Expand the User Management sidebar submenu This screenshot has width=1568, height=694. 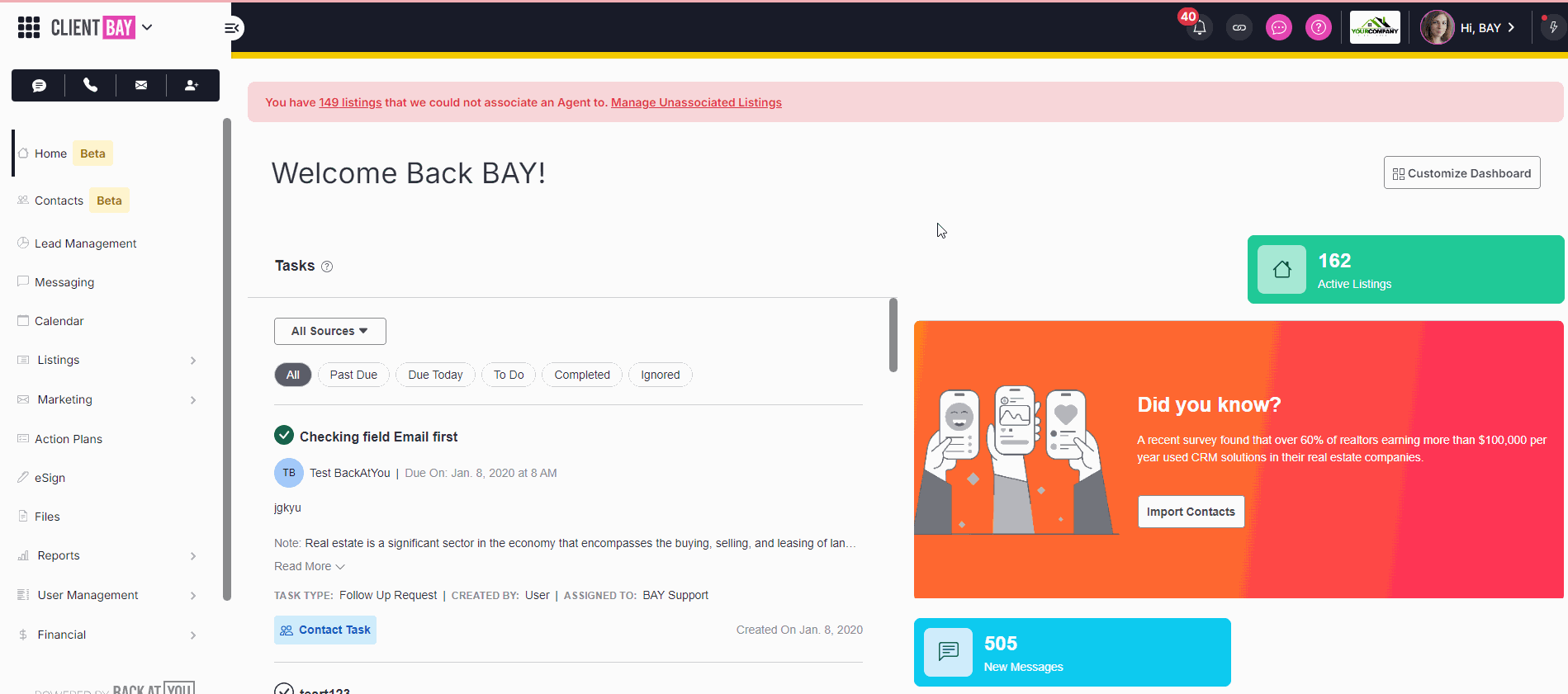[x=193, y=596]
